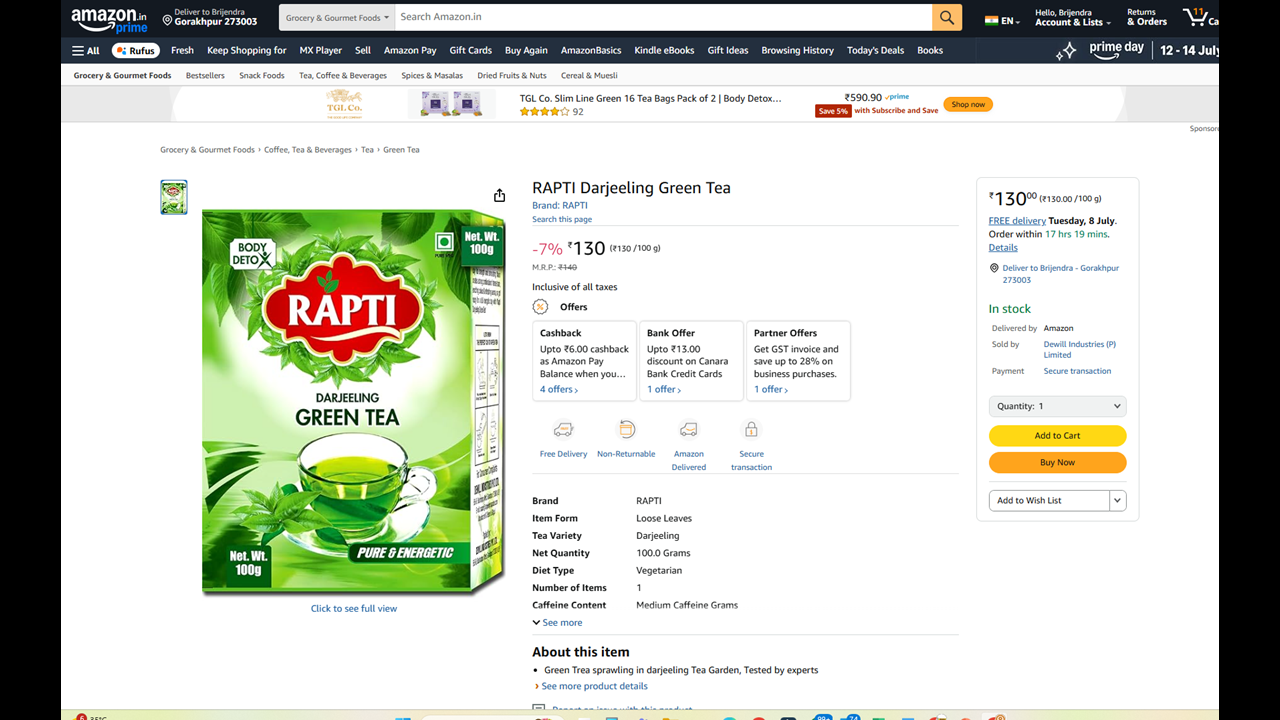The image size is (1280, 720).
Task: Click Buy Now button
Action: [1058, 463]
